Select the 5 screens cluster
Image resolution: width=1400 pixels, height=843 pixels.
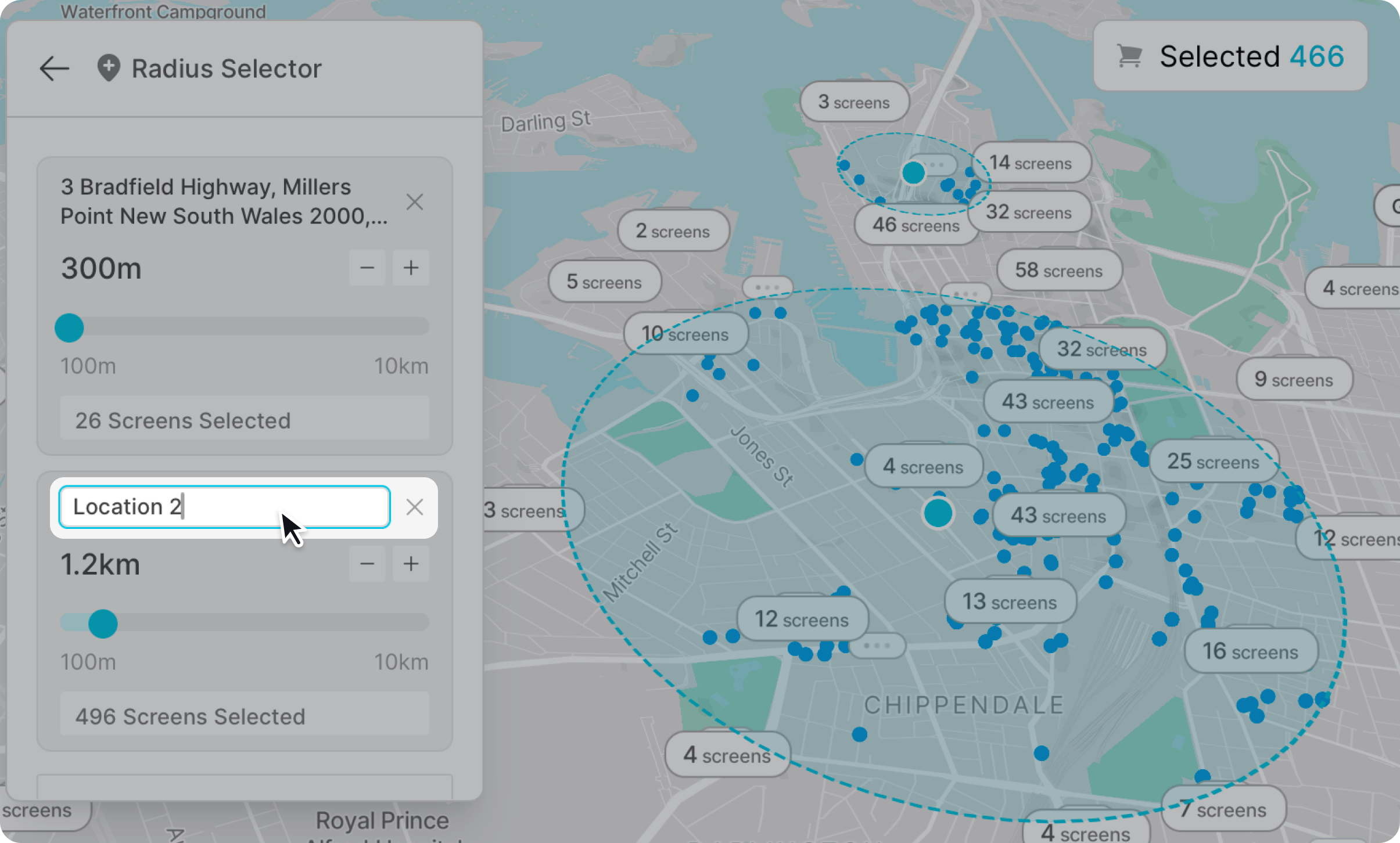(x=604, y=282)
